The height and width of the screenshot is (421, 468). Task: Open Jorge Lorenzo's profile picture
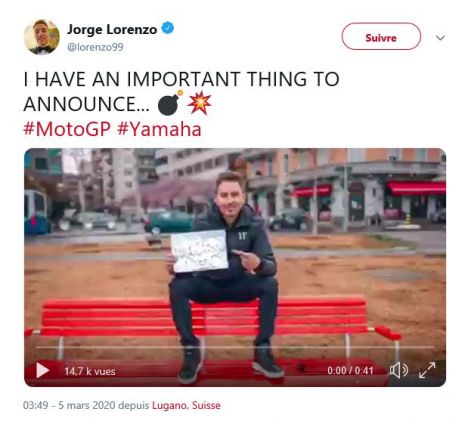pyautogui.click(x=42, y=37)
